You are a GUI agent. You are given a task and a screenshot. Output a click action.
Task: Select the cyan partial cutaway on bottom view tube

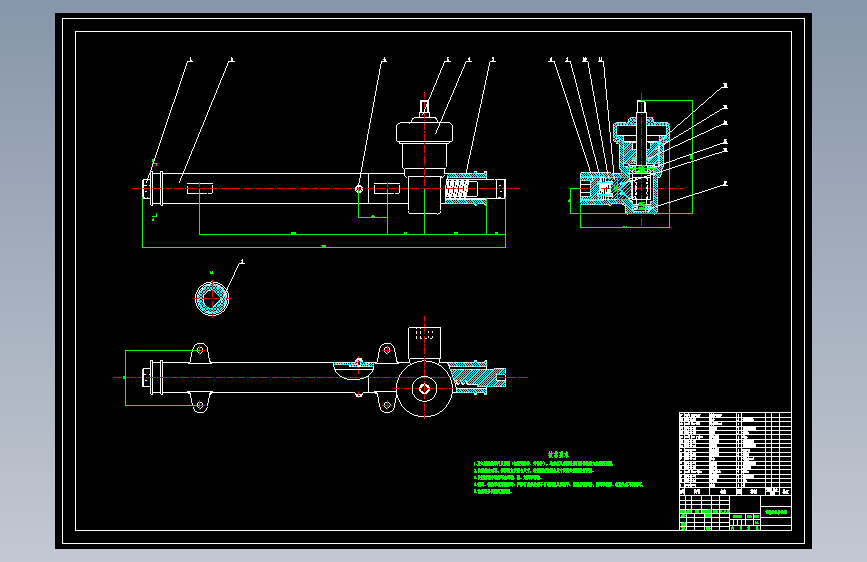[x=353, y=370]
